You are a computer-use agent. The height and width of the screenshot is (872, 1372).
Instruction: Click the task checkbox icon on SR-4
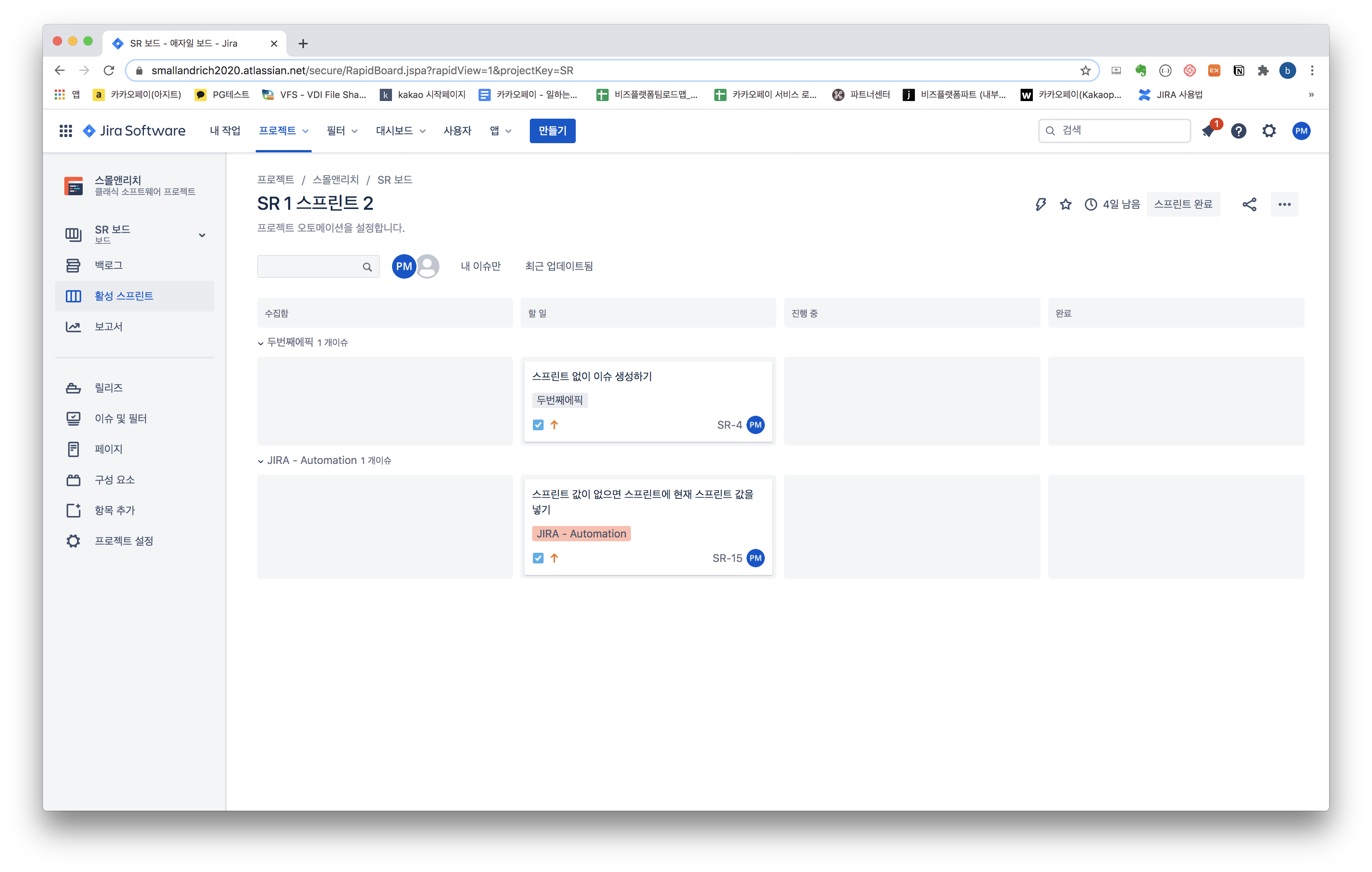(538, 425)
